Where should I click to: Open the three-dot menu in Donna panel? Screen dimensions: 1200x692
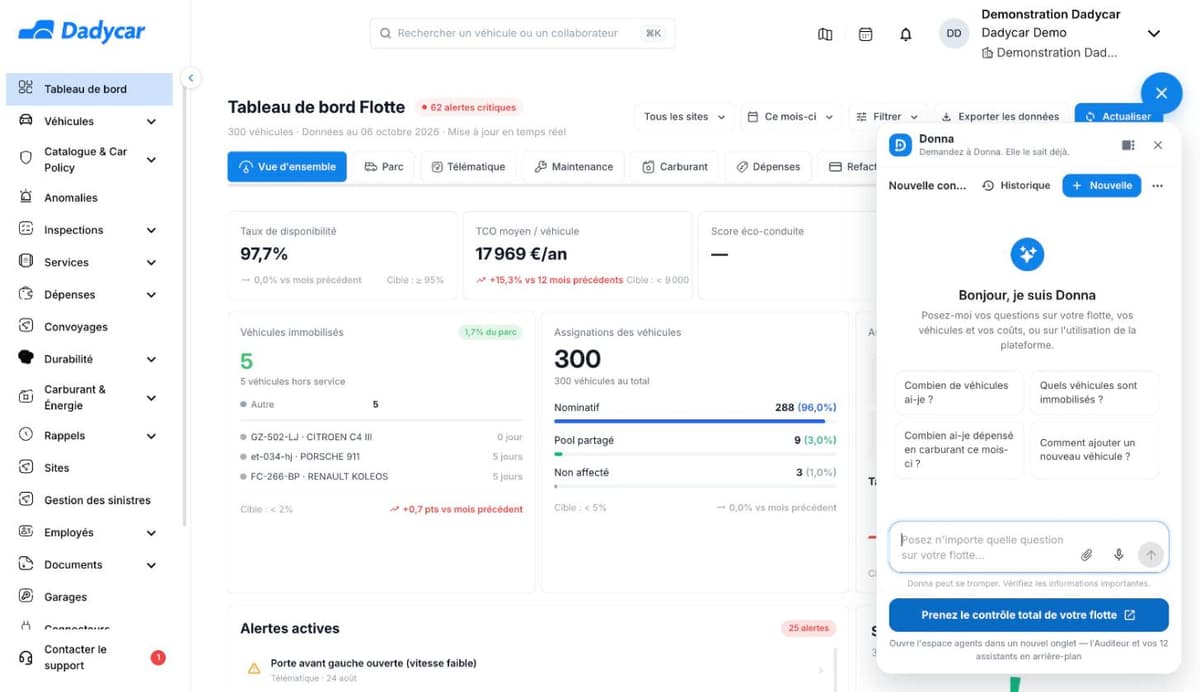point(1158,186)
